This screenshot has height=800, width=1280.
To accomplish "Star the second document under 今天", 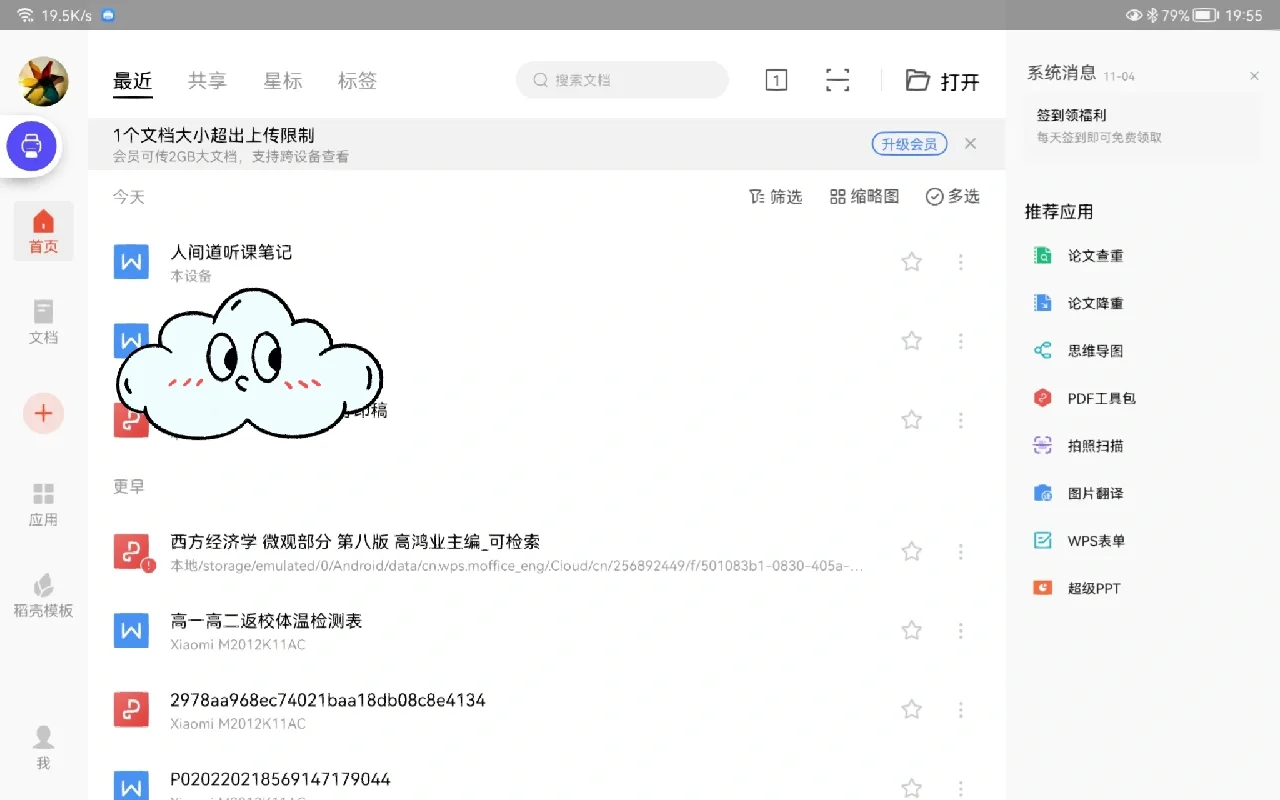I will coord(911,341).
